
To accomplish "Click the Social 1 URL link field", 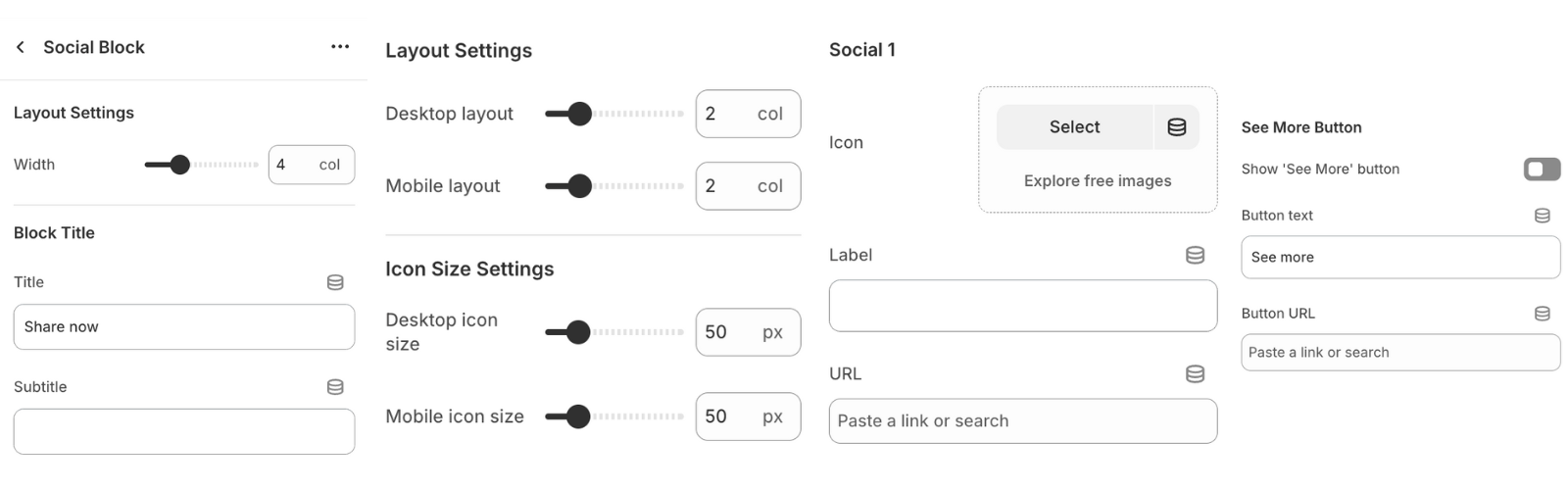I will (x=1022, y=421).
